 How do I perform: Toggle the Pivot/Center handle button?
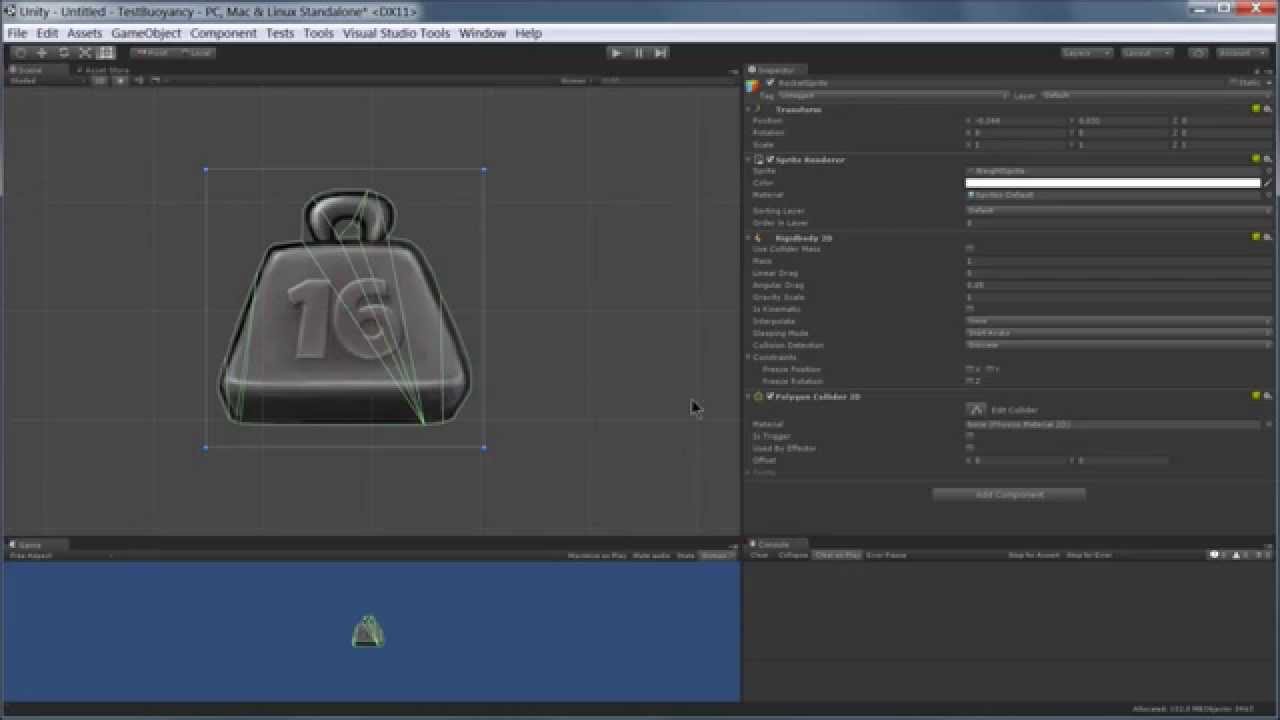151,53
